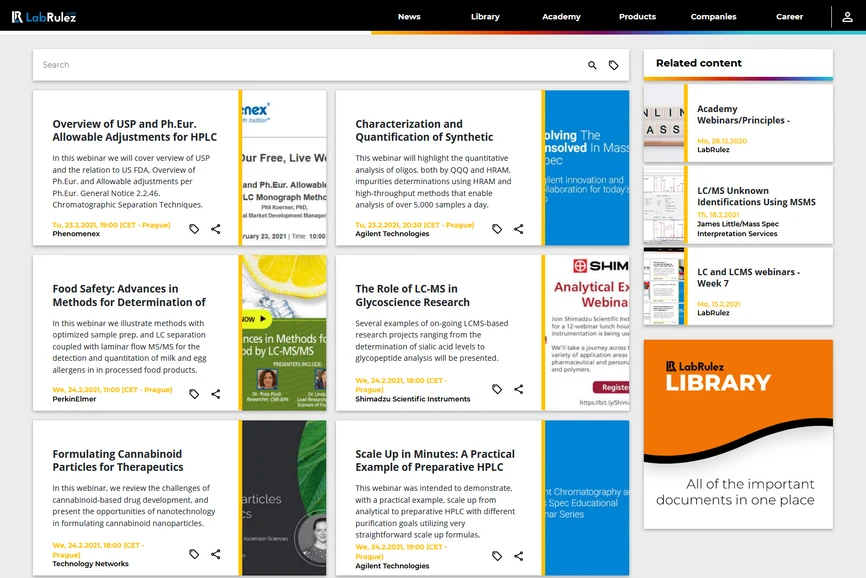This screenshot has height=578, width=866.
Task: Open tag filter icon in search bar
Action: click(x=614, y=65)
